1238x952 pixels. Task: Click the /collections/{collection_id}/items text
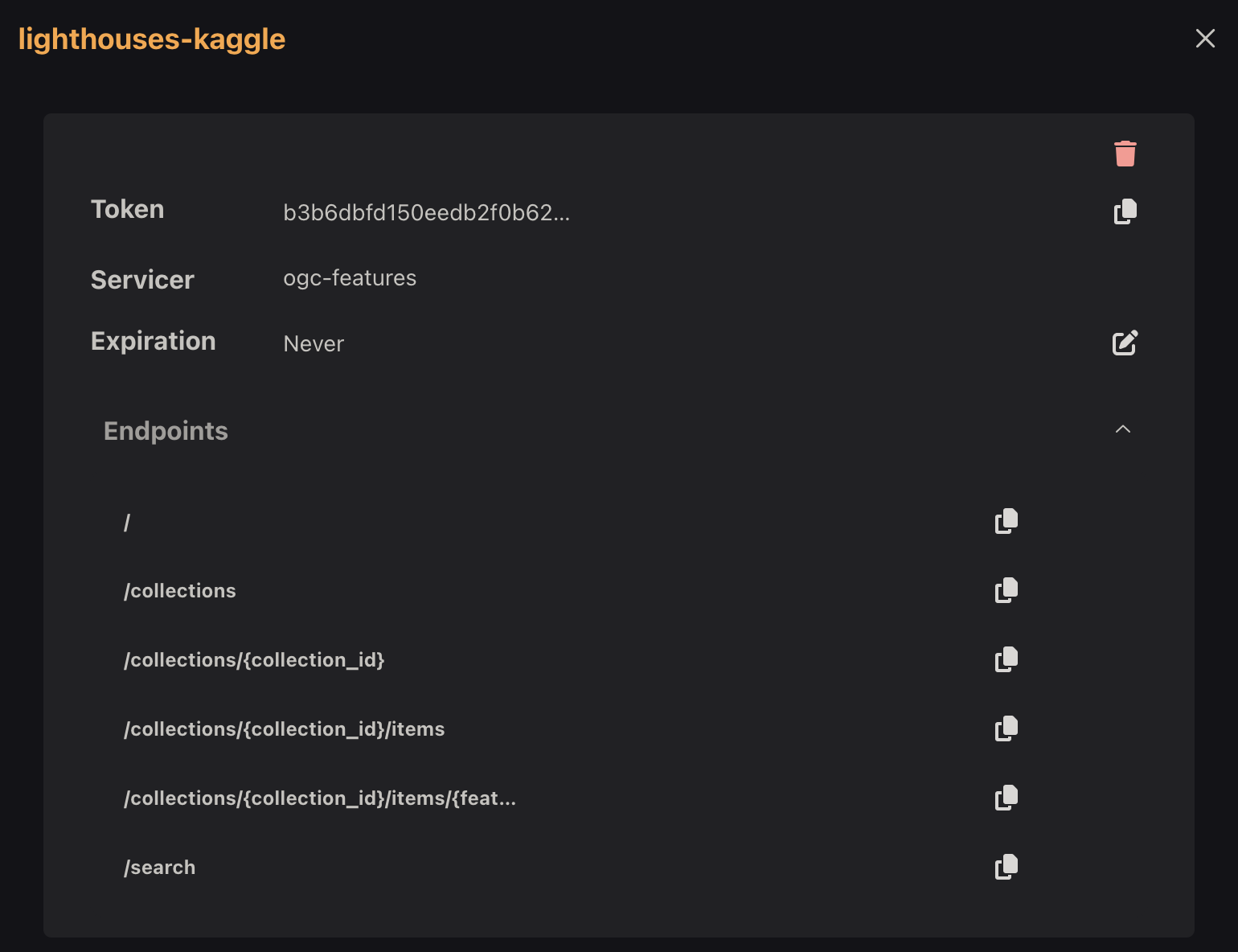click(x=284, y=729)
